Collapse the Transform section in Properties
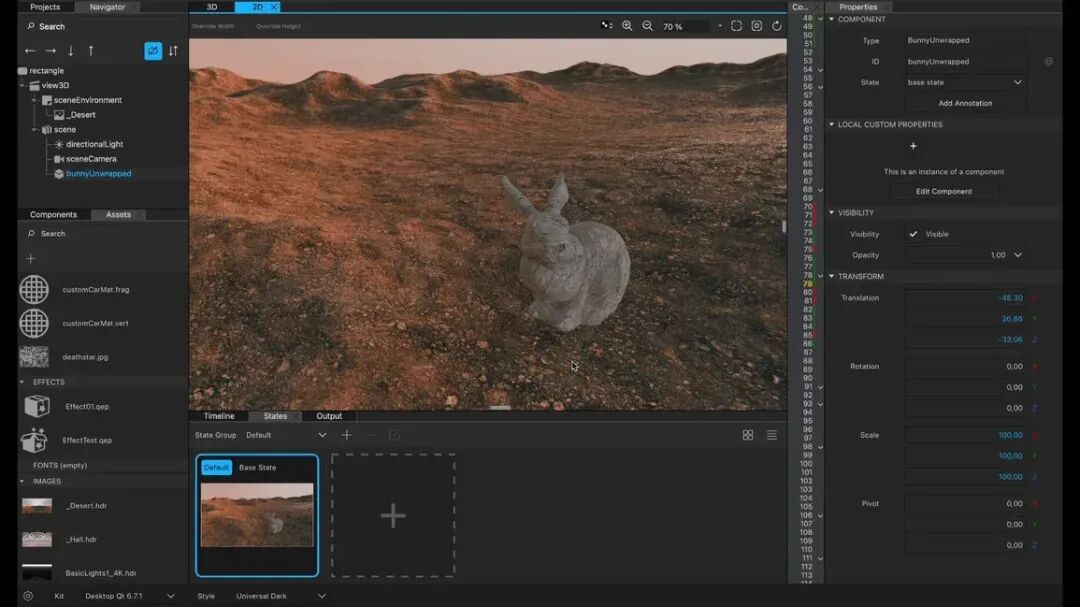 [x=832, y=276]
